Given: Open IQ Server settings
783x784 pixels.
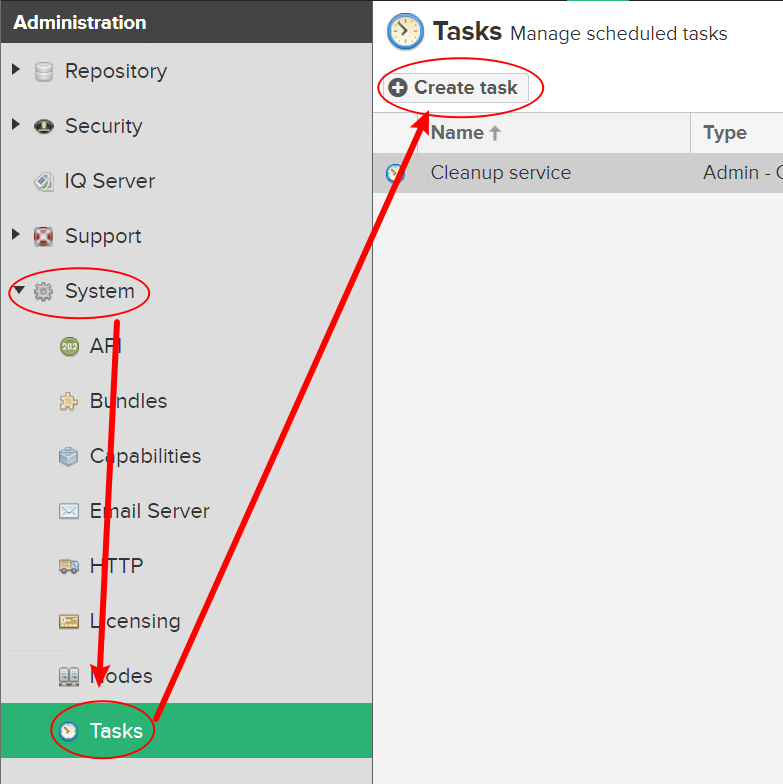Looking at the screenshot, I should (110, 181).
